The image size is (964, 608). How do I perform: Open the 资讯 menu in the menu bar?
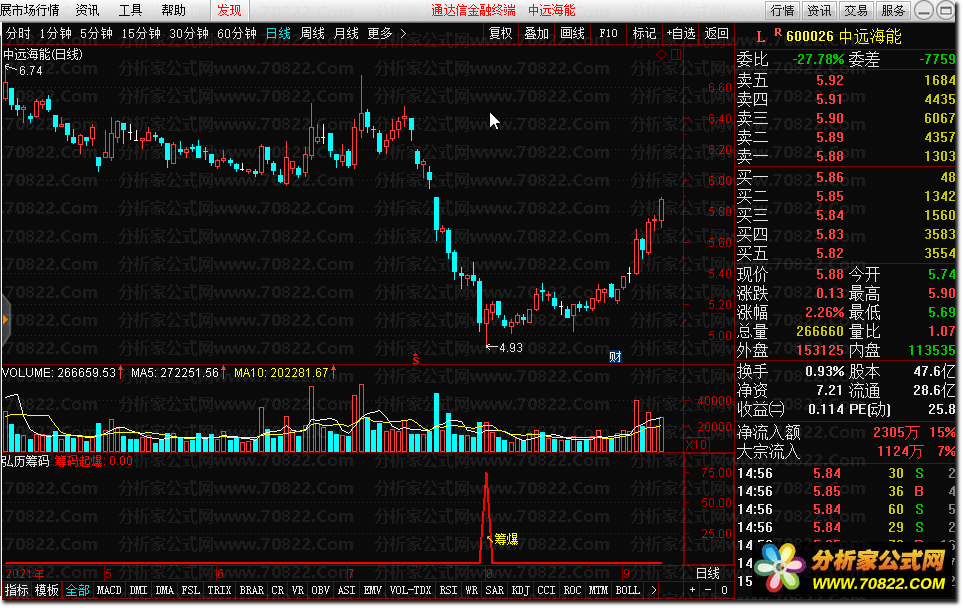click(87, 10)
